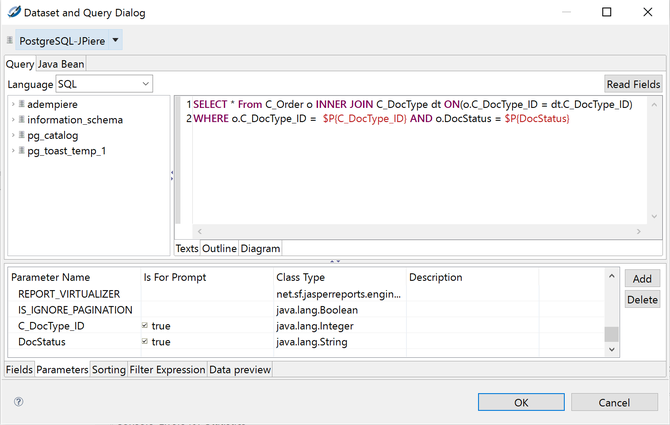Open the Data preview tab
This screenshot has width=670, height=425.
pos(239,369)
